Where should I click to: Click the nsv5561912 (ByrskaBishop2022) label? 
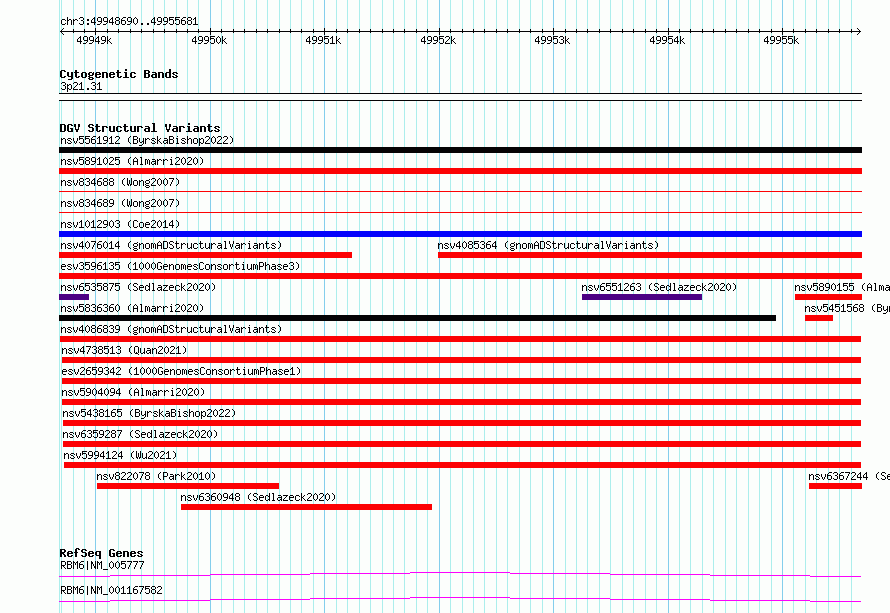[x=147, y=140]
